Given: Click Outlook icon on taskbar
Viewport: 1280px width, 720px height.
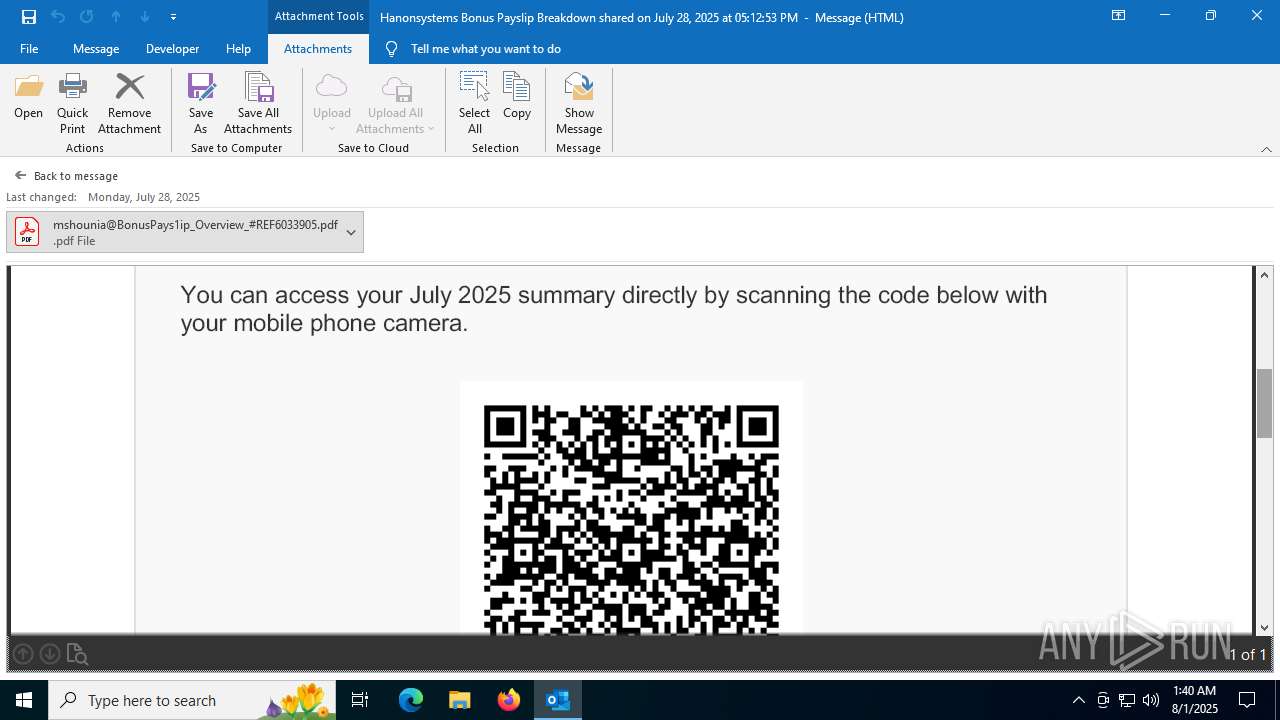Looking at the screenshot, I should click(558, 700).
